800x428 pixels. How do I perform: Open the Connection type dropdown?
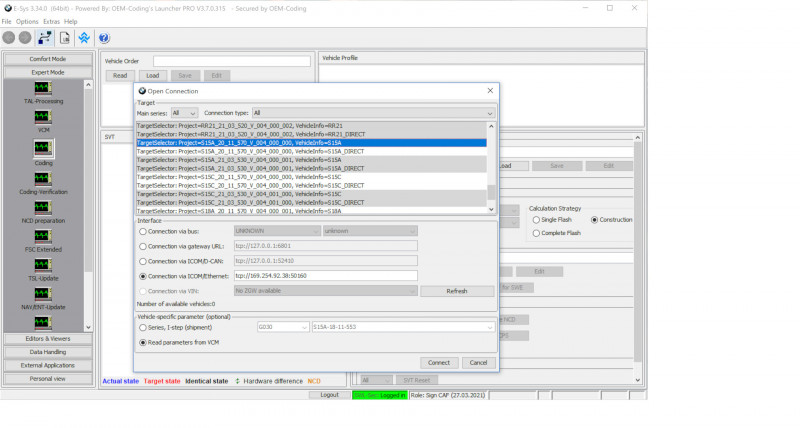click(373, 113)
